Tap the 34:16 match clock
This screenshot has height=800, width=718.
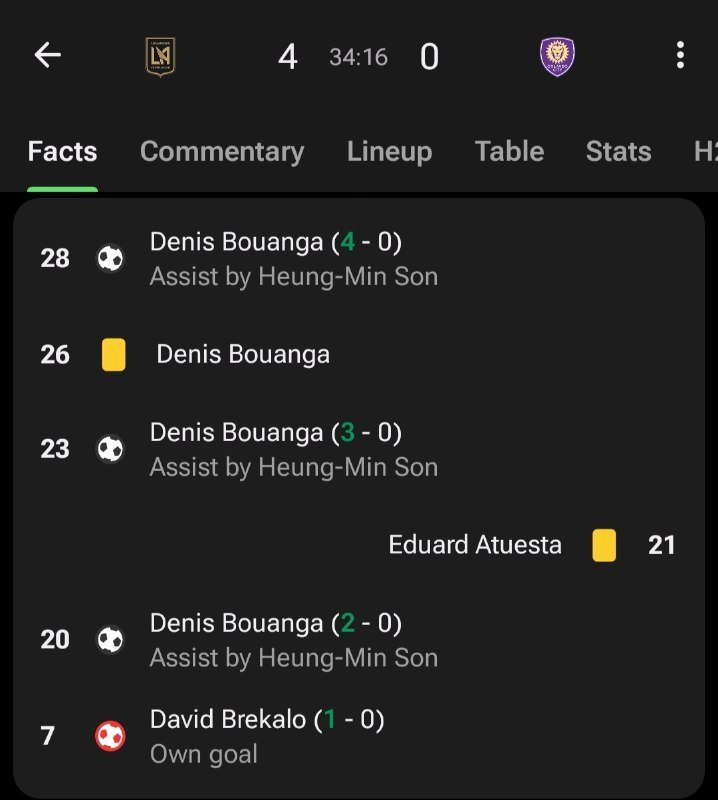(x=358, y=58)
